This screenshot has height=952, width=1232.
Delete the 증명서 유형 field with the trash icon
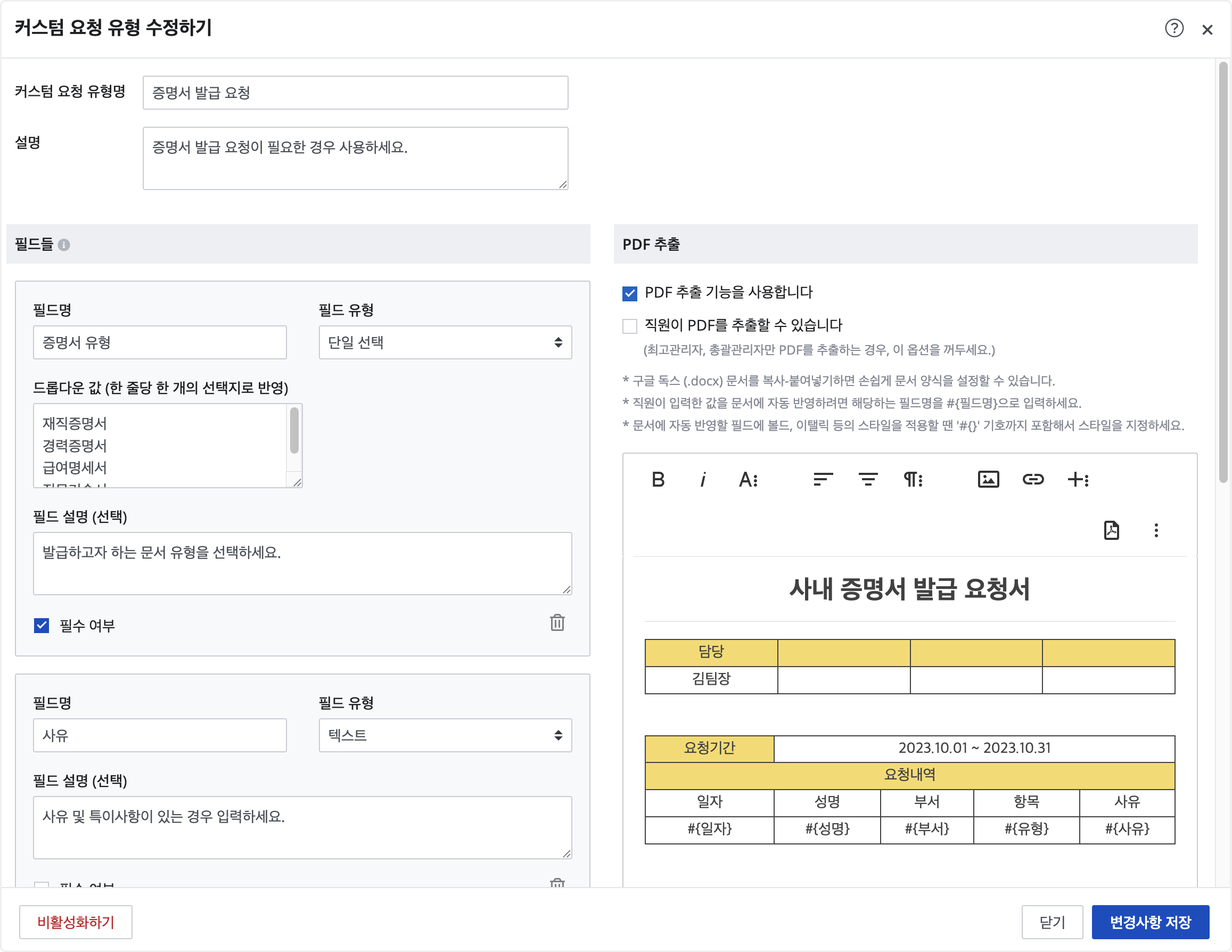[557, 623]
